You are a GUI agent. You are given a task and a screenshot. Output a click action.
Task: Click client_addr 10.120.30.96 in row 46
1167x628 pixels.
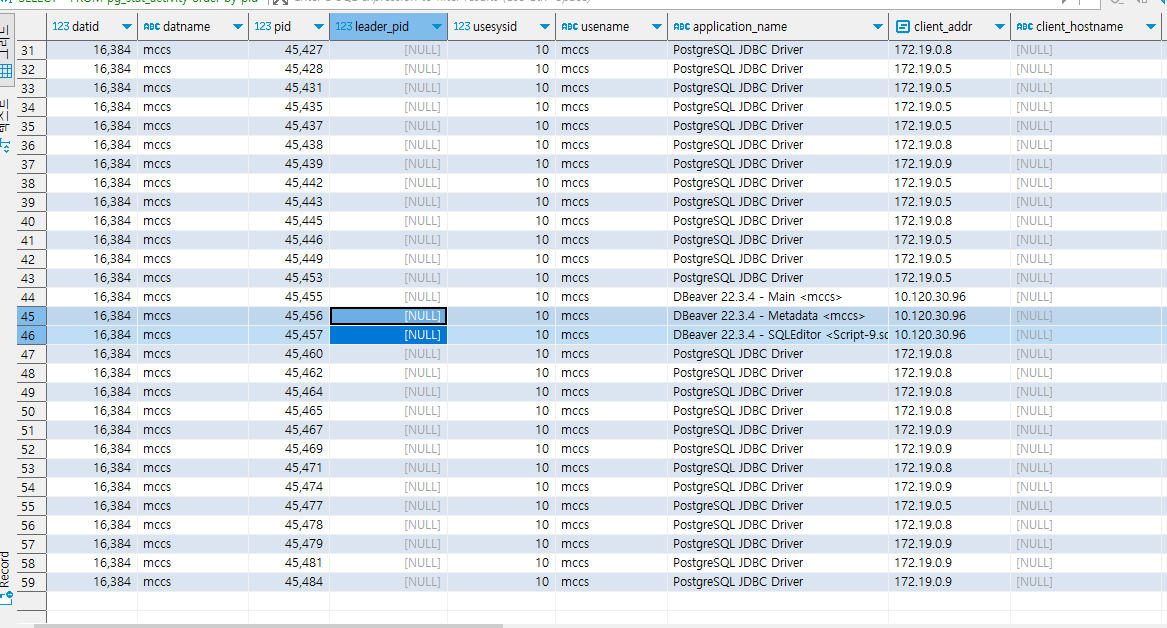pos(950,335)
